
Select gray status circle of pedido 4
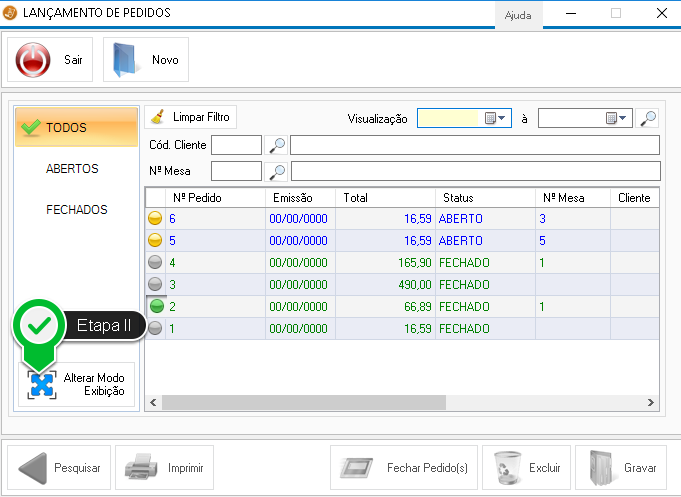(155, 262)
